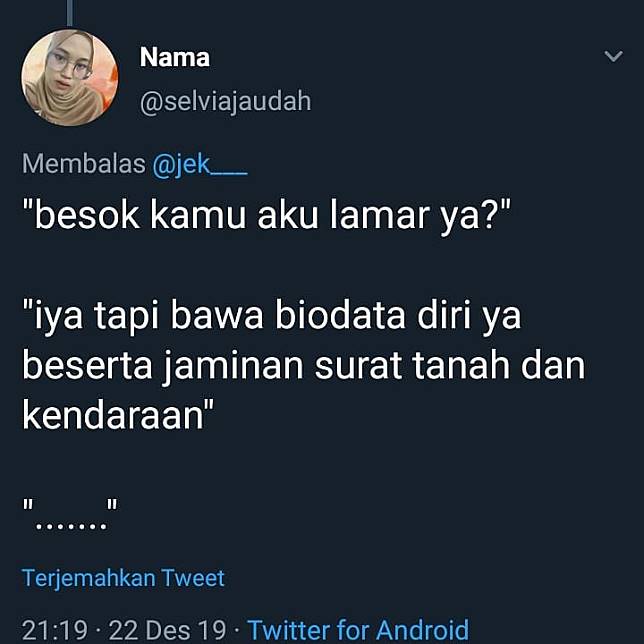Select the word tanah in the tweet
Screen dimensions: 644x644
pyautogui.click(x=461, y=365)
